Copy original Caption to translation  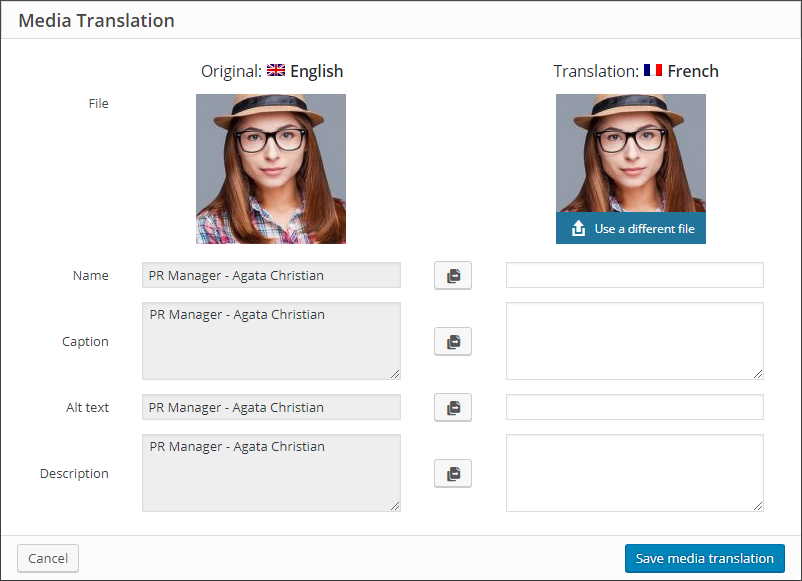pyautogui.click(x=453, y=342)
